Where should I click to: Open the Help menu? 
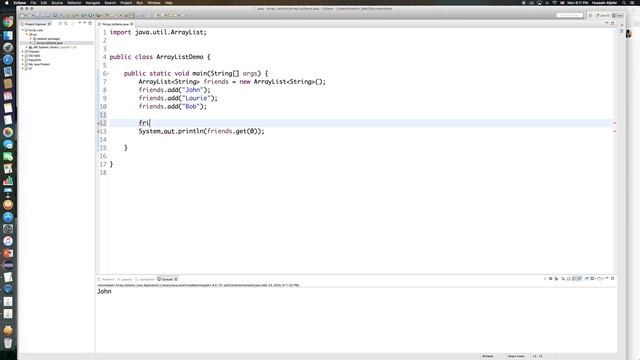click(x=168, y=2)
